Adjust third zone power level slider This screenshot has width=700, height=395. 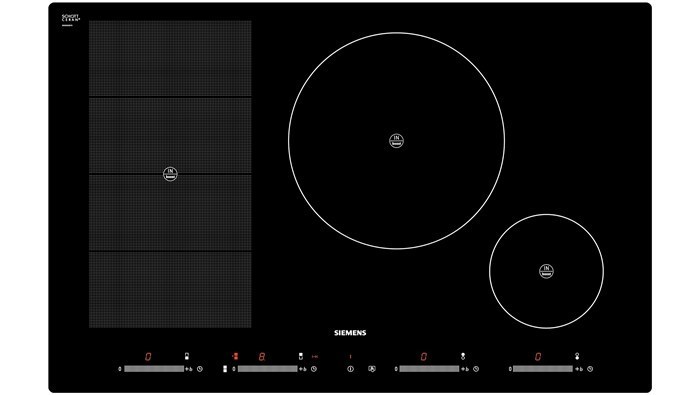(x=429, y=369)
